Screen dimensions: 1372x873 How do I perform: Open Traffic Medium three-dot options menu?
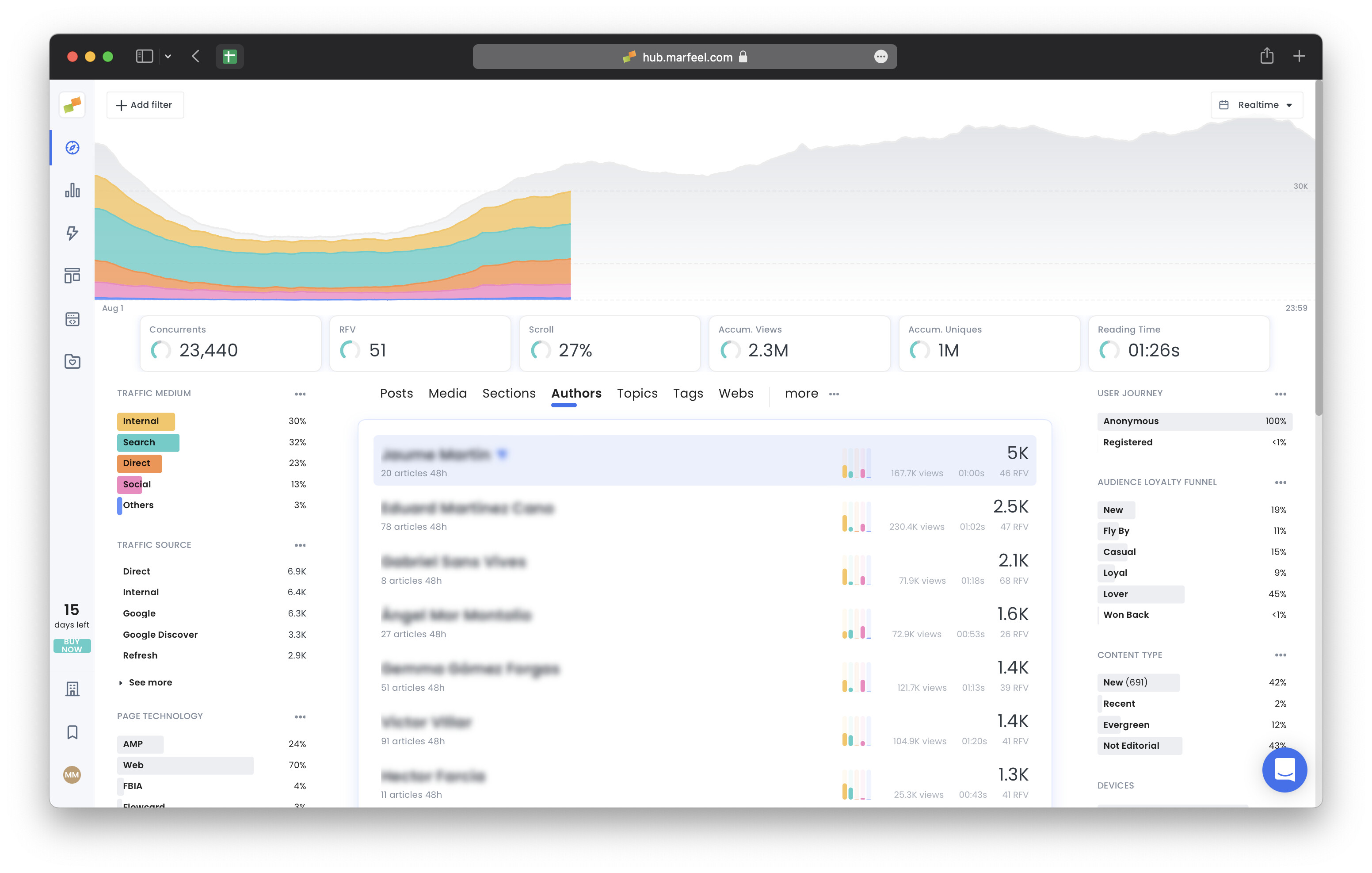pyautogui.click(x=300, y=394)
